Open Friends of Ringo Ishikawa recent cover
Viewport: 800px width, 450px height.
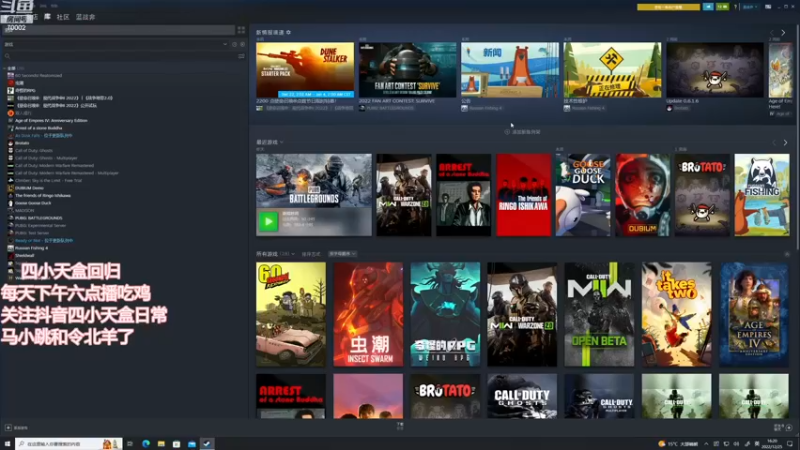point(523,195)
